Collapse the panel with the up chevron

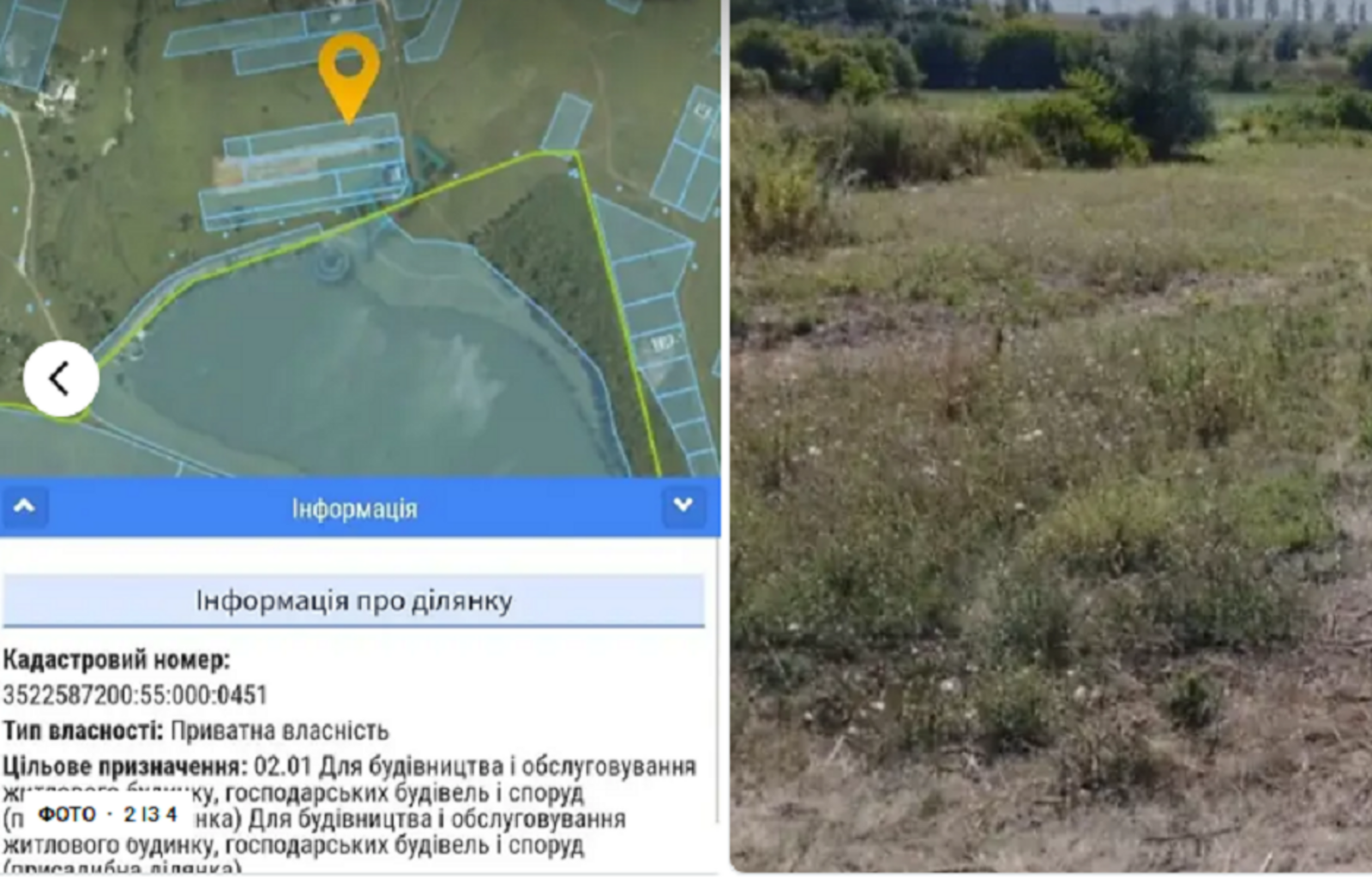[x=24, y=506]
